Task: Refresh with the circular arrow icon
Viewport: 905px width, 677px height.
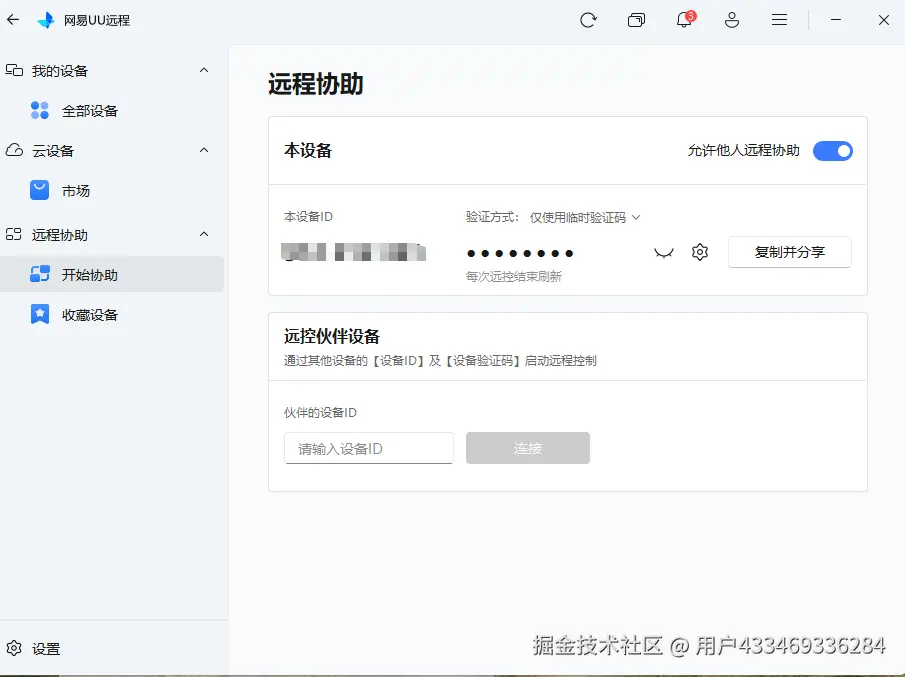Action: click(588, 20)
